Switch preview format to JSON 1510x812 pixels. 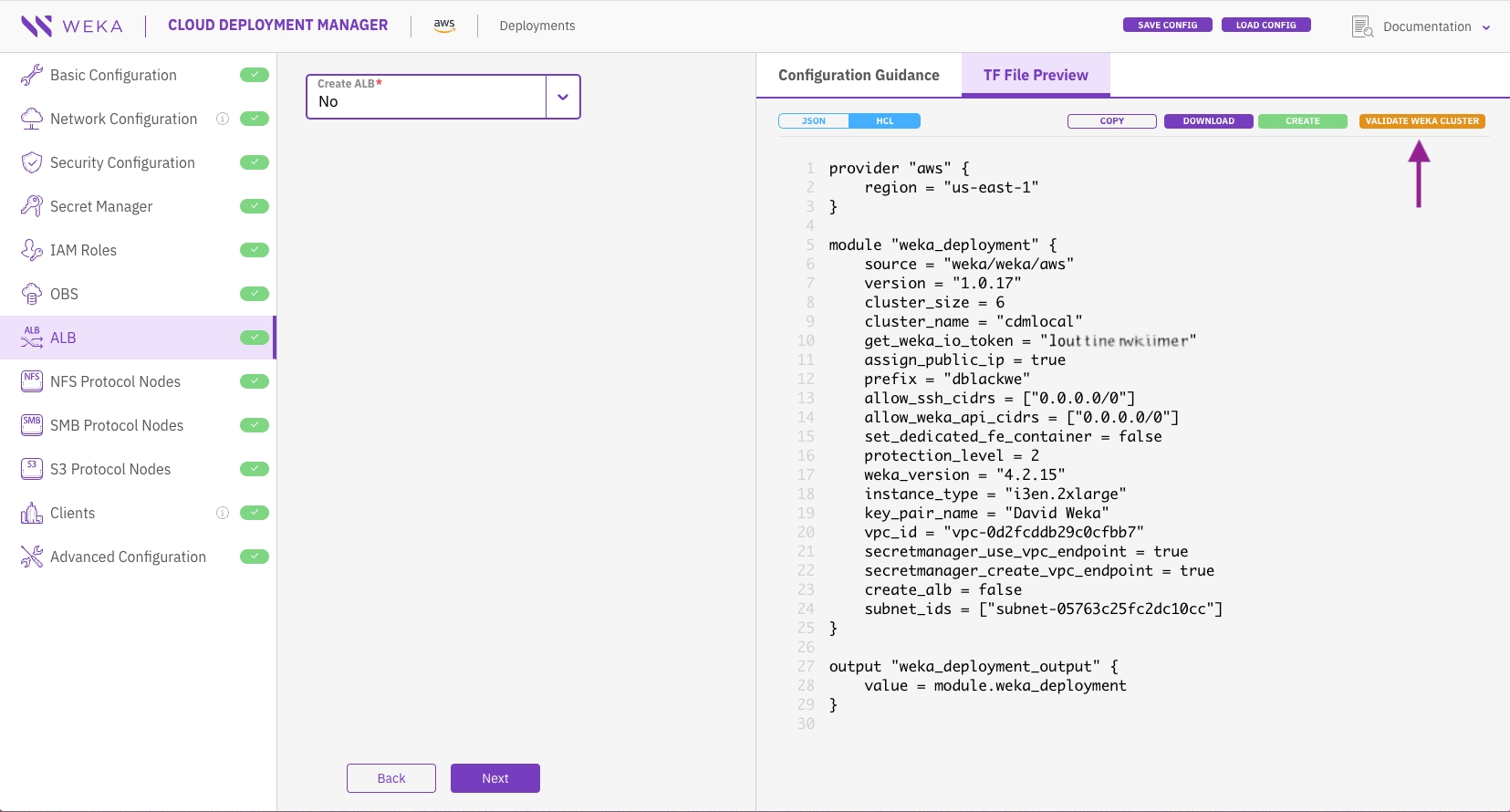pyautogui.click(x=814, y=121)
